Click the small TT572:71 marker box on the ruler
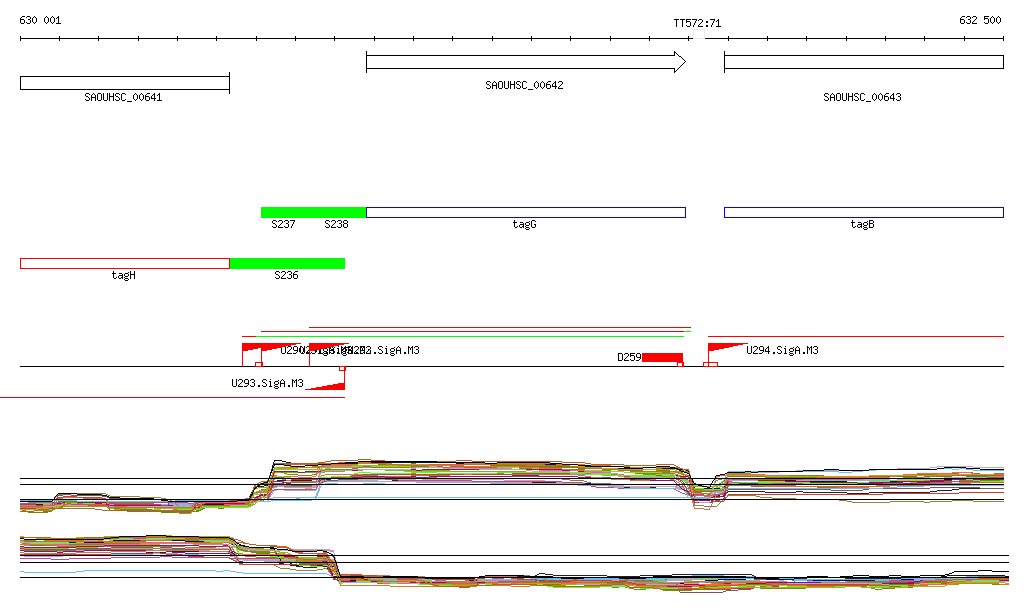Image resolution: width=1024 pixels, height=611 pixels. [x=699, y=35]
